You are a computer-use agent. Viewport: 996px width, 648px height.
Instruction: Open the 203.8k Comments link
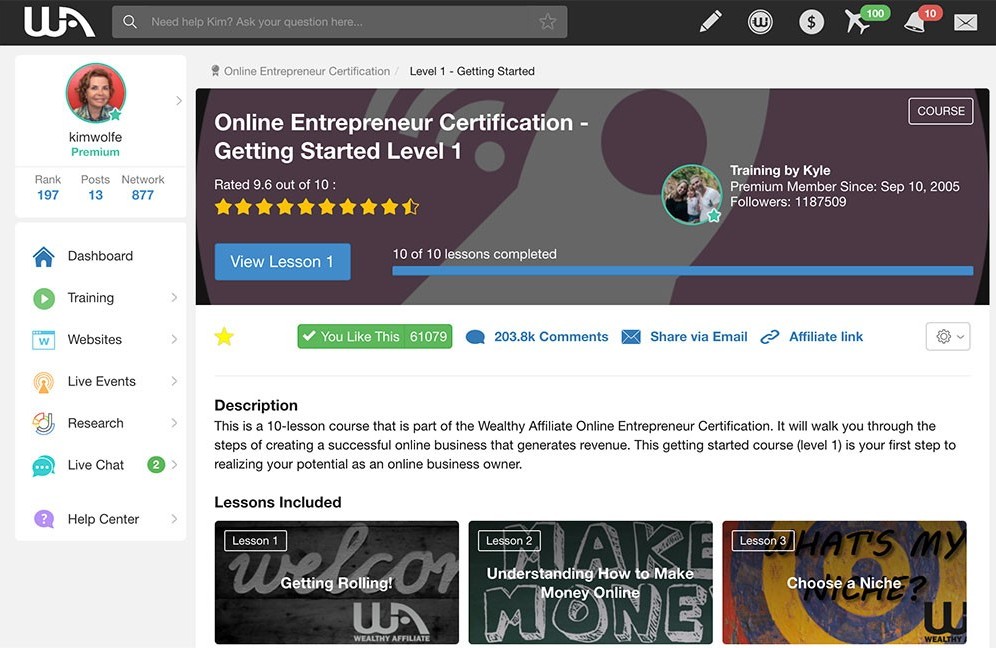551,337
